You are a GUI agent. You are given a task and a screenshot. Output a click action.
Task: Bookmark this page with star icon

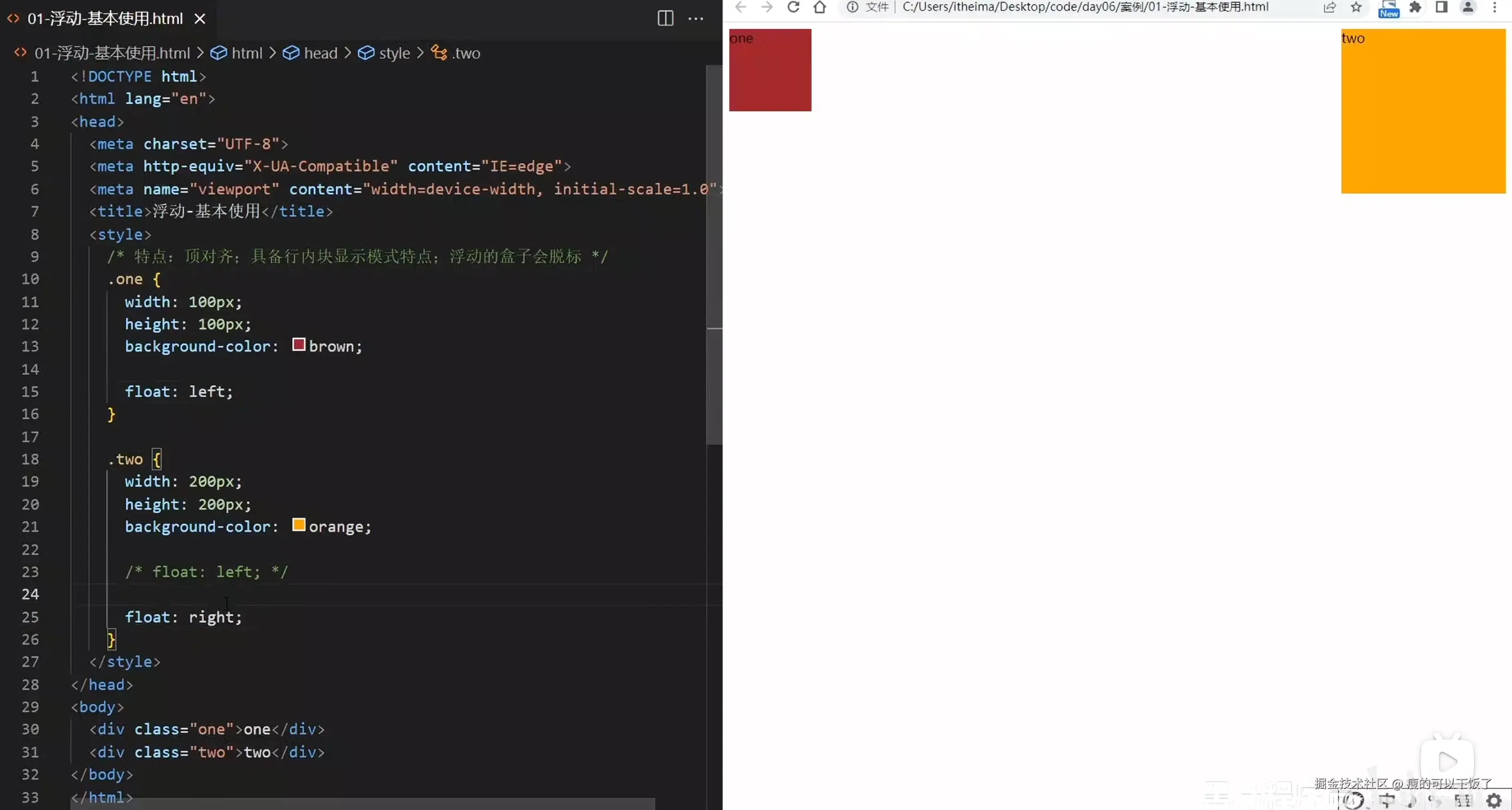1356,7
